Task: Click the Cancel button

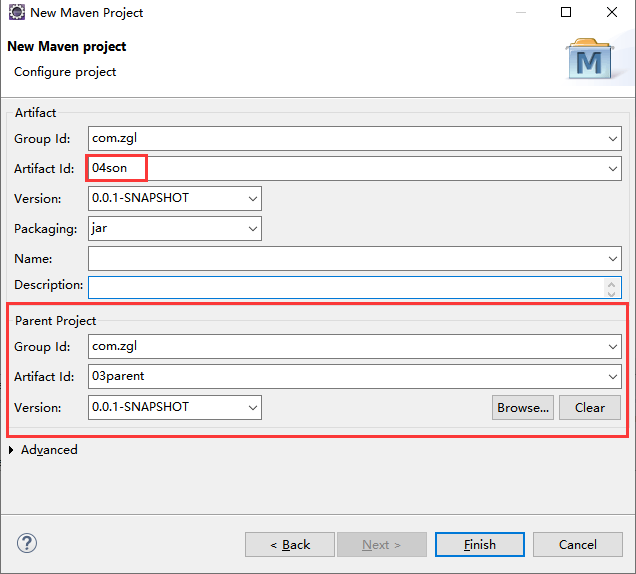Action: click(578, 544)
